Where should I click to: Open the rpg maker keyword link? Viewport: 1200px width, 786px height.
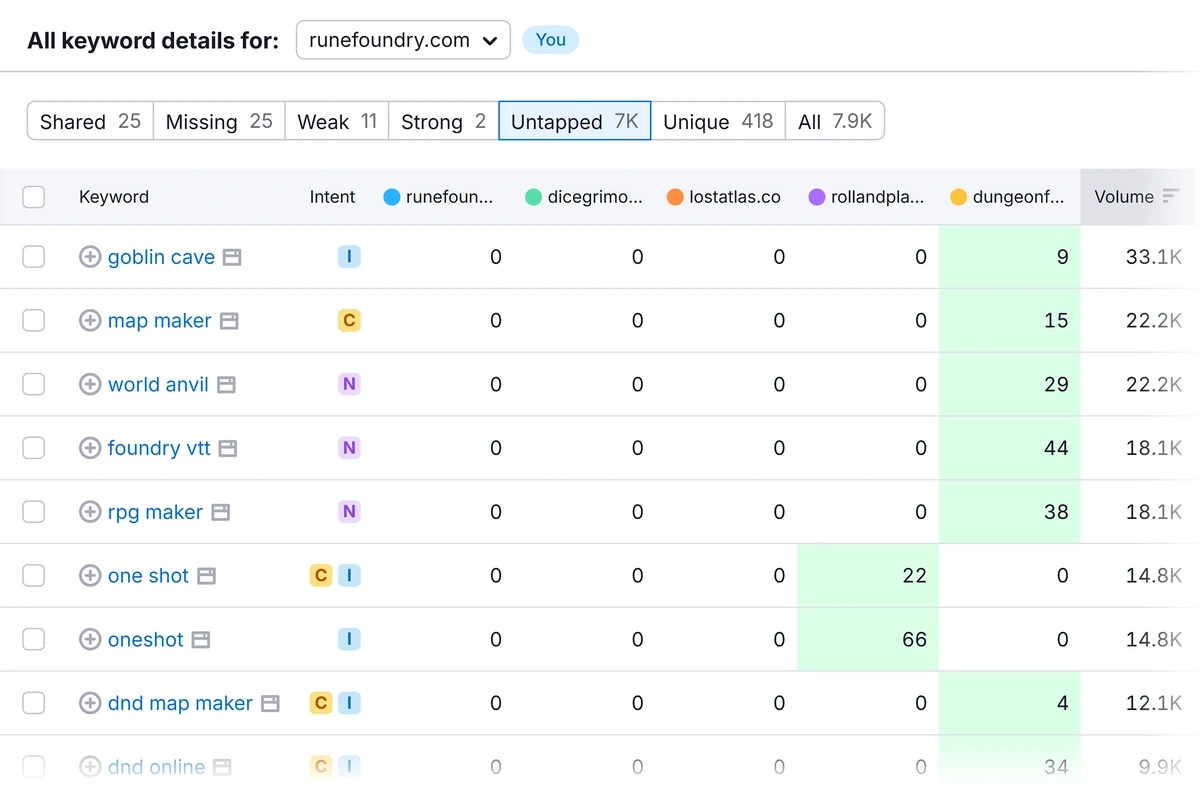coord(155,512)
